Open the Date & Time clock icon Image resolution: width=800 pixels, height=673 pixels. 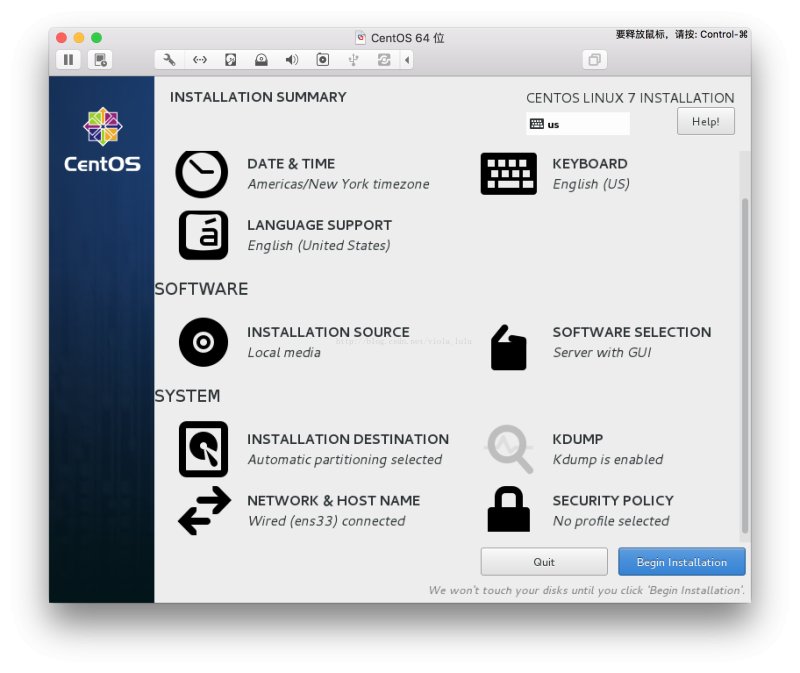click(202, 173)
